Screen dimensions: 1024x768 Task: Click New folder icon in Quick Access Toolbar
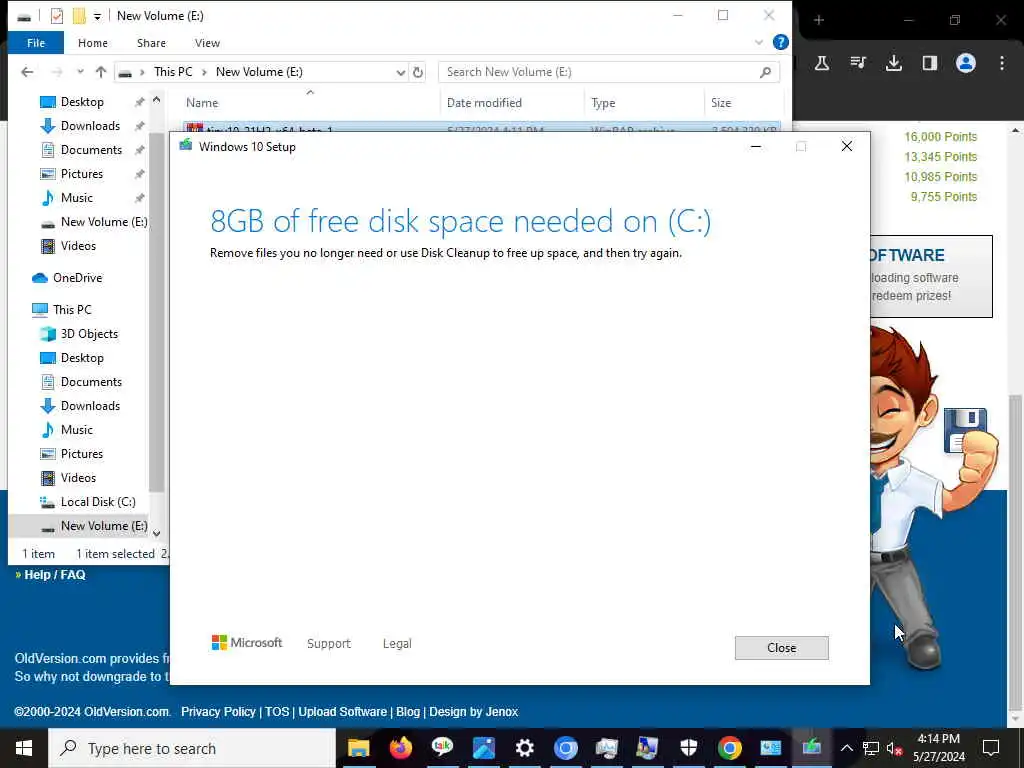[x=79, y=16]
